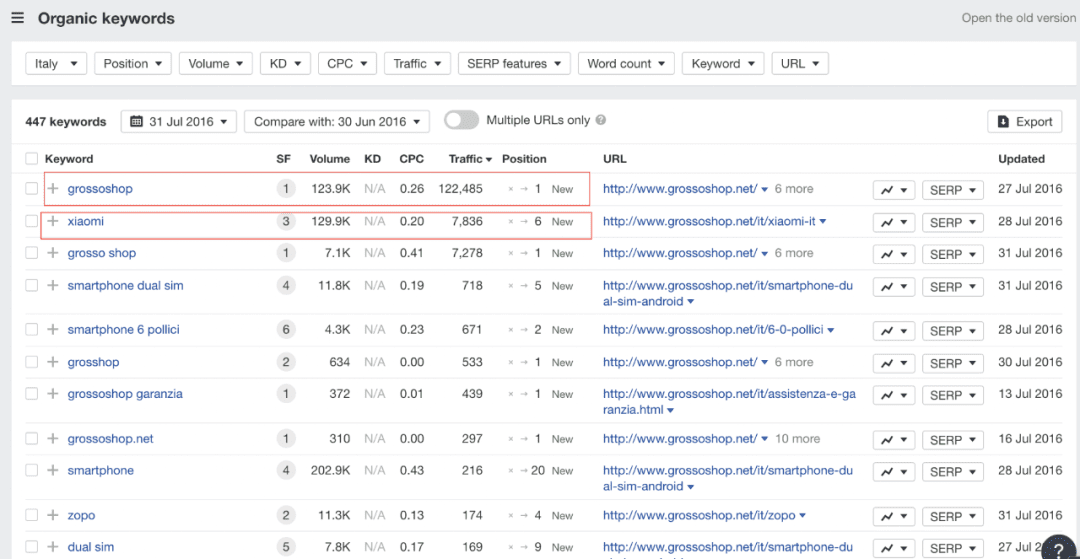Check the checkbox for grosshop row

click(32, 362)
